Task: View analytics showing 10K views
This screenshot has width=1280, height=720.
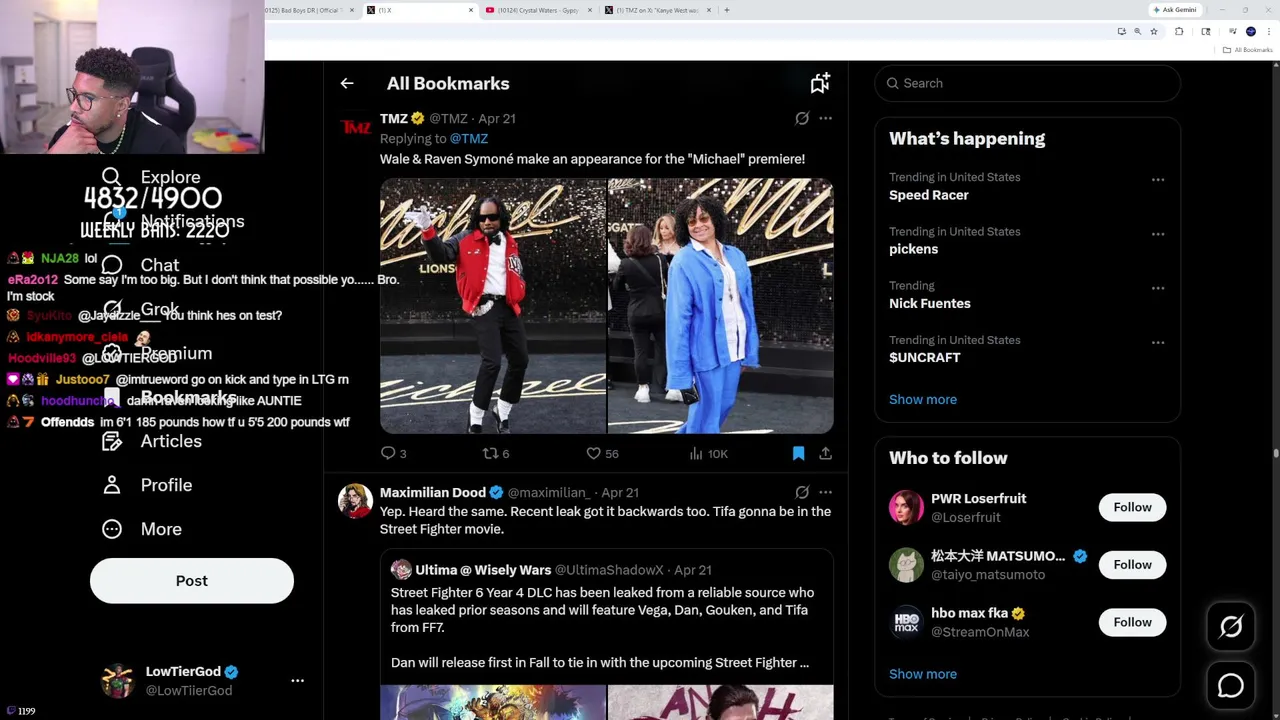Action: (x=708, y=453)
